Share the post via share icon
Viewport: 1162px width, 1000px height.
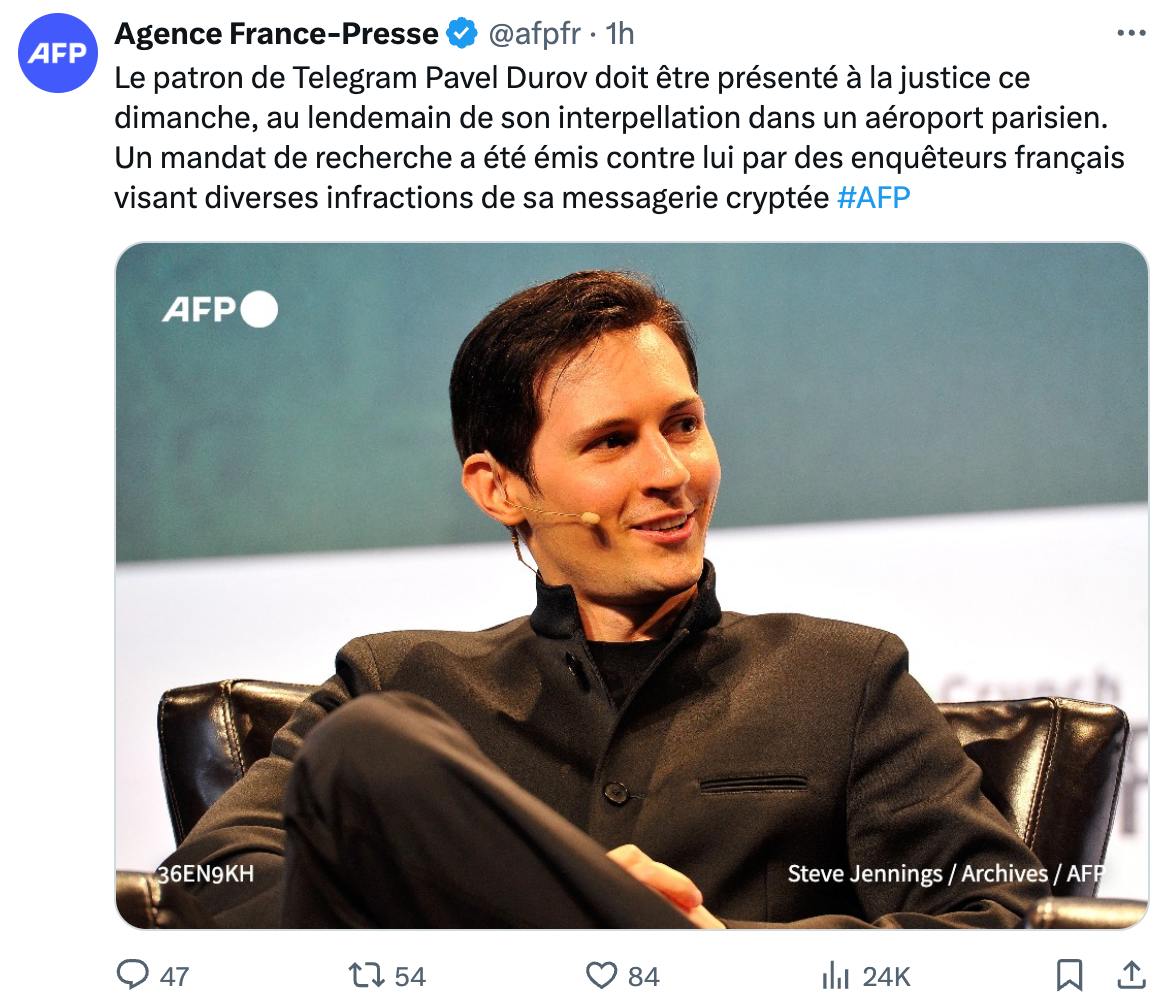click(x=1130, y=974)
